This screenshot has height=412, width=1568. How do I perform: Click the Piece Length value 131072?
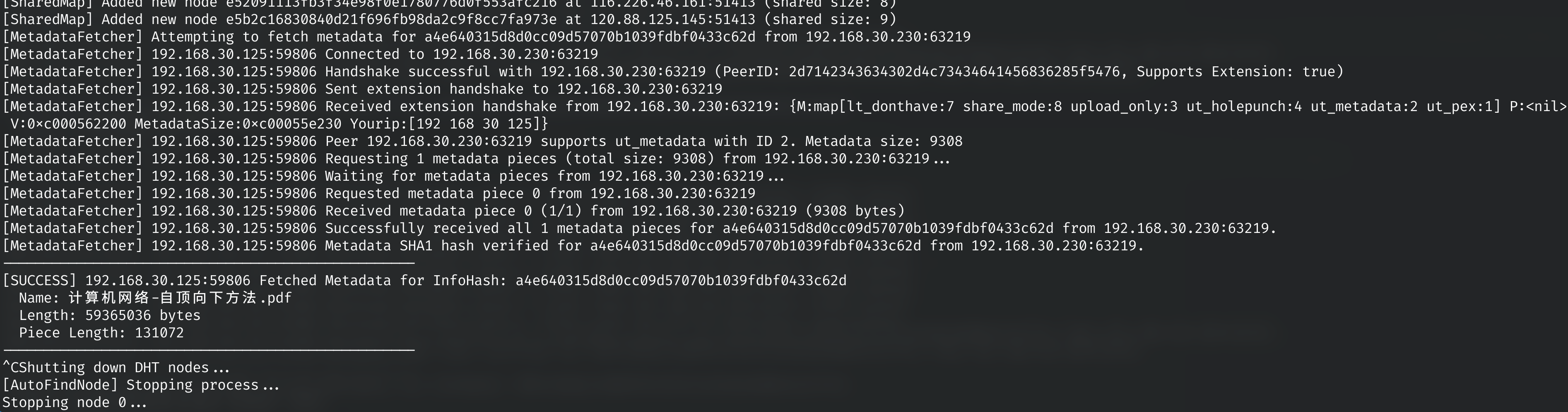159,333
